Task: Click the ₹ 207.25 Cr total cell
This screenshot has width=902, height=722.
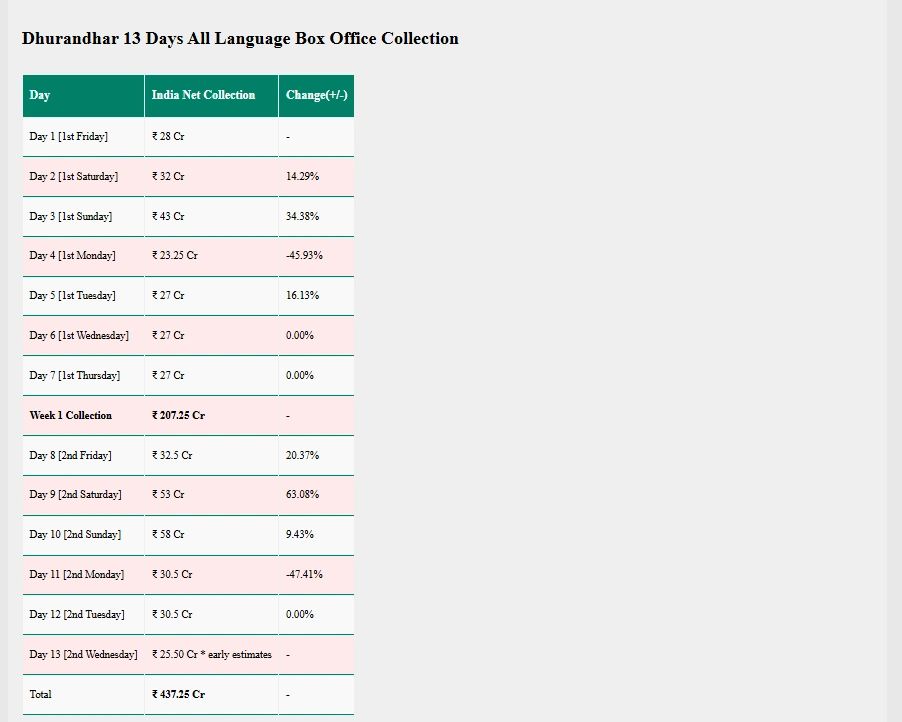Action: [x=178, y=415]
